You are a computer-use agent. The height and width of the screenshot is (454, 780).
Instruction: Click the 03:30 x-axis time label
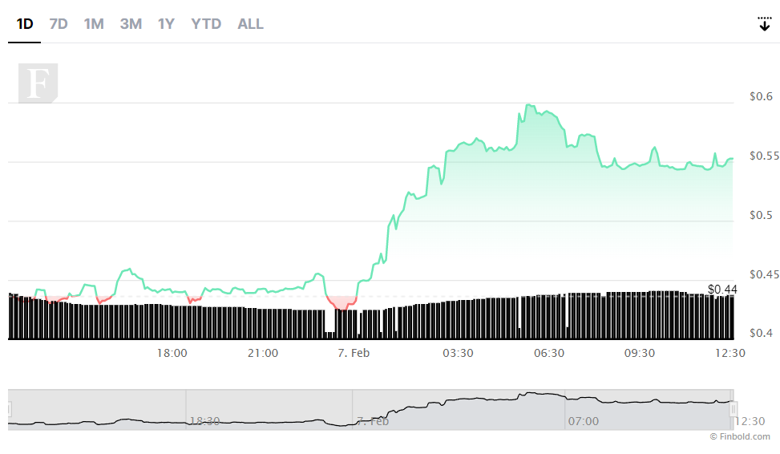[458, 353]
